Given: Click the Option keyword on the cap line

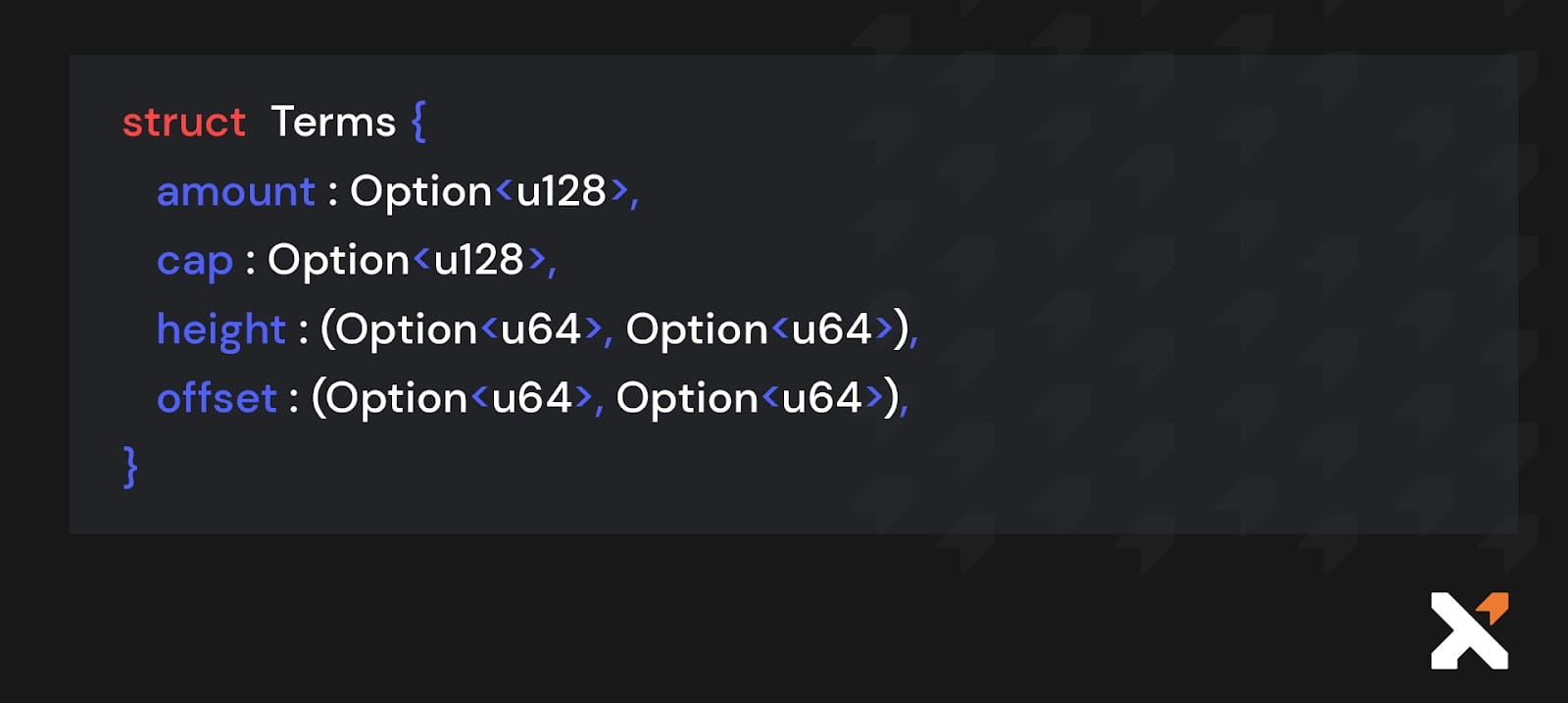Looking at the screenshot, I should click(x=338, y=261).
